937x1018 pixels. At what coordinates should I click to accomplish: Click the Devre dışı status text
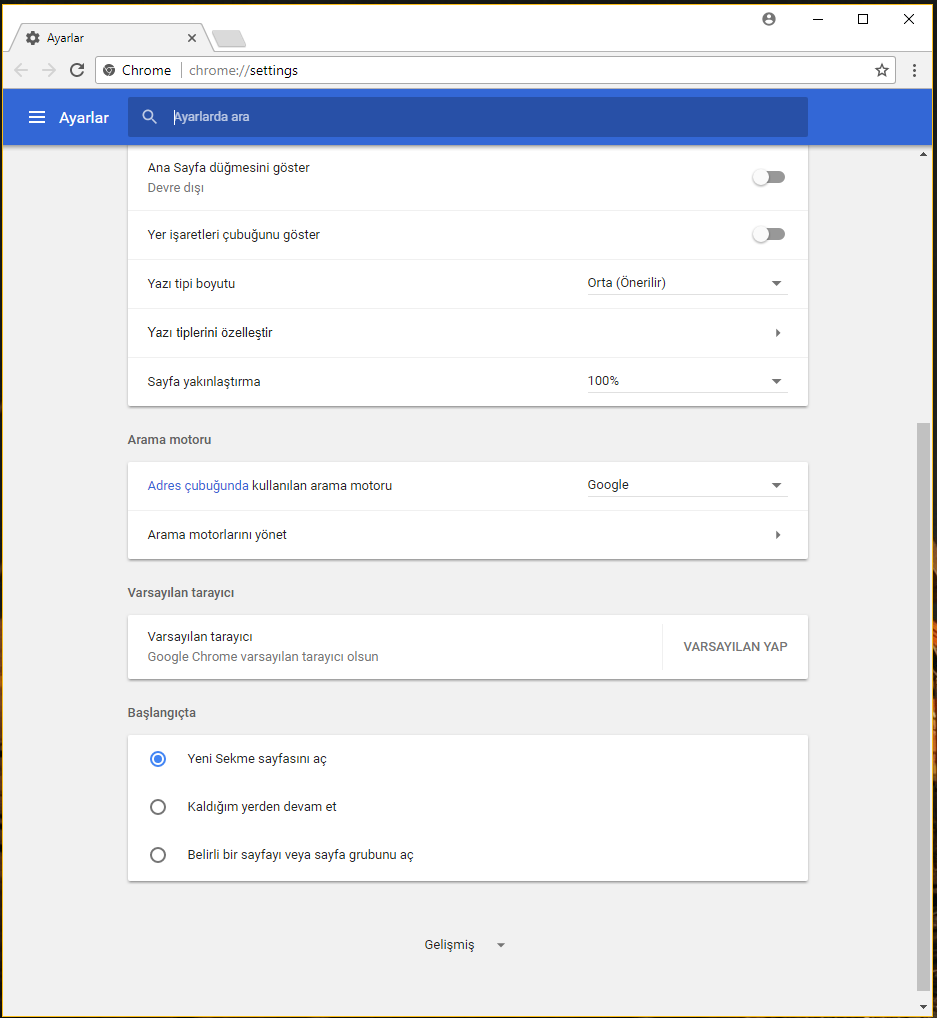tap(175, 188)
